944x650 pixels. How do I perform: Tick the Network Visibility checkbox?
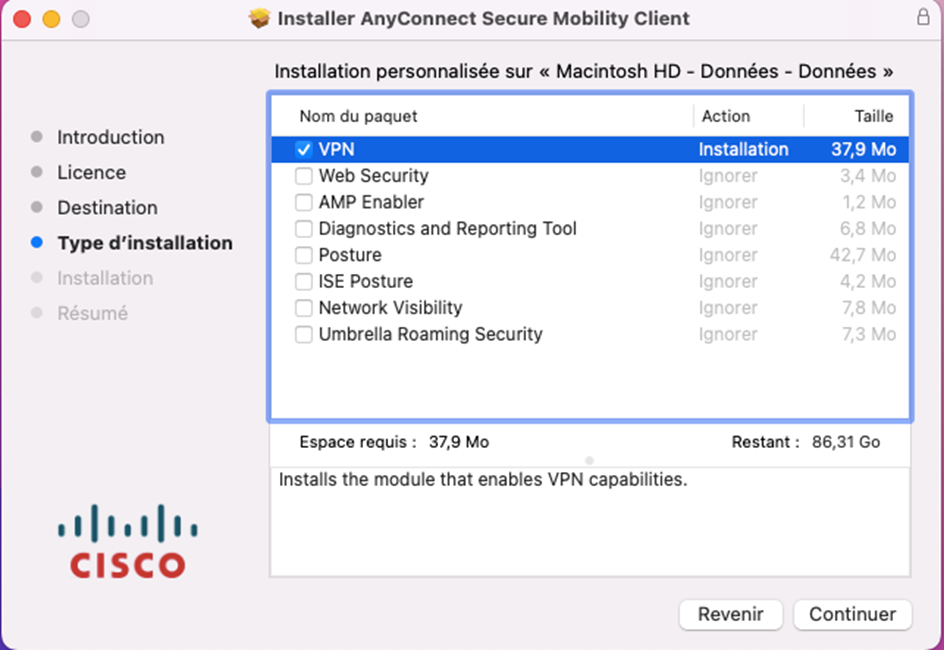303,308
